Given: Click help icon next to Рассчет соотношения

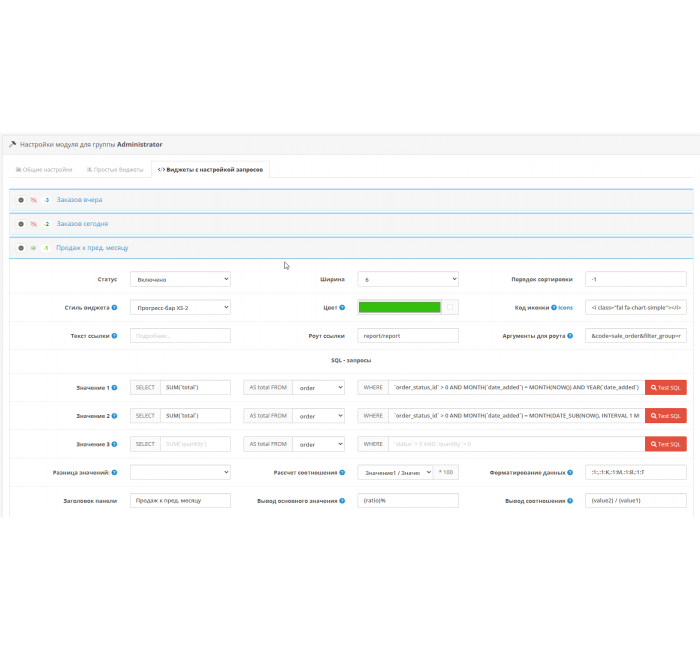Looking at the screenshot, I should 342,472.
